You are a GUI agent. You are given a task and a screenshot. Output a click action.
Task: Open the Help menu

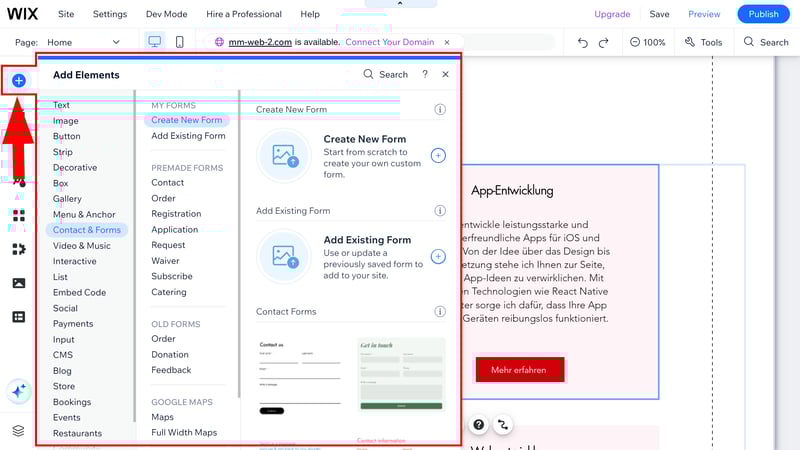pyautogui.click(x=310, y=14)
